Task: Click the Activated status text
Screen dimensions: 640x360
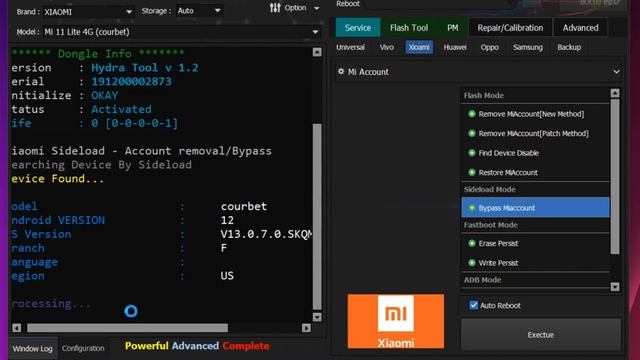Action: (x=121, y=109)
